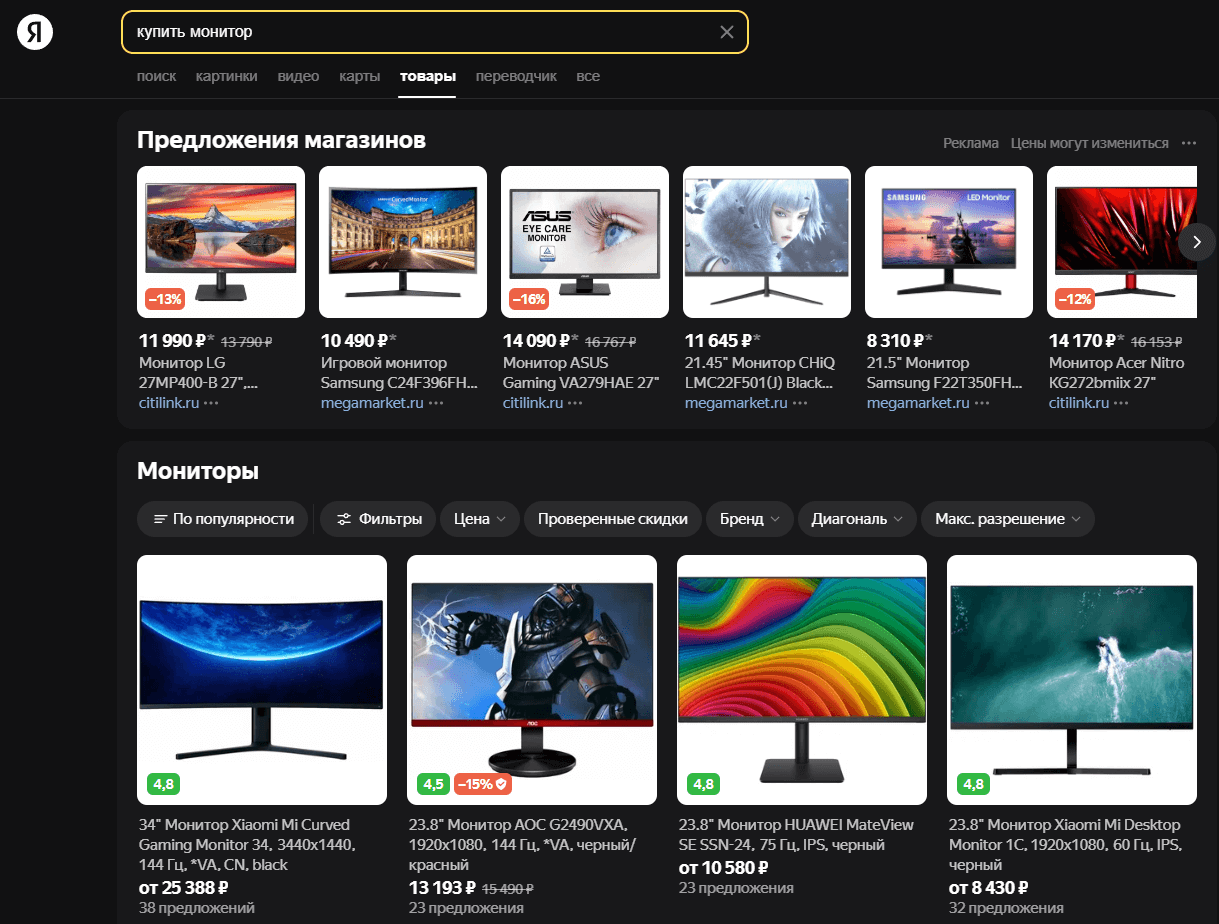Open the Yandex logo home icon

(35, 32)
